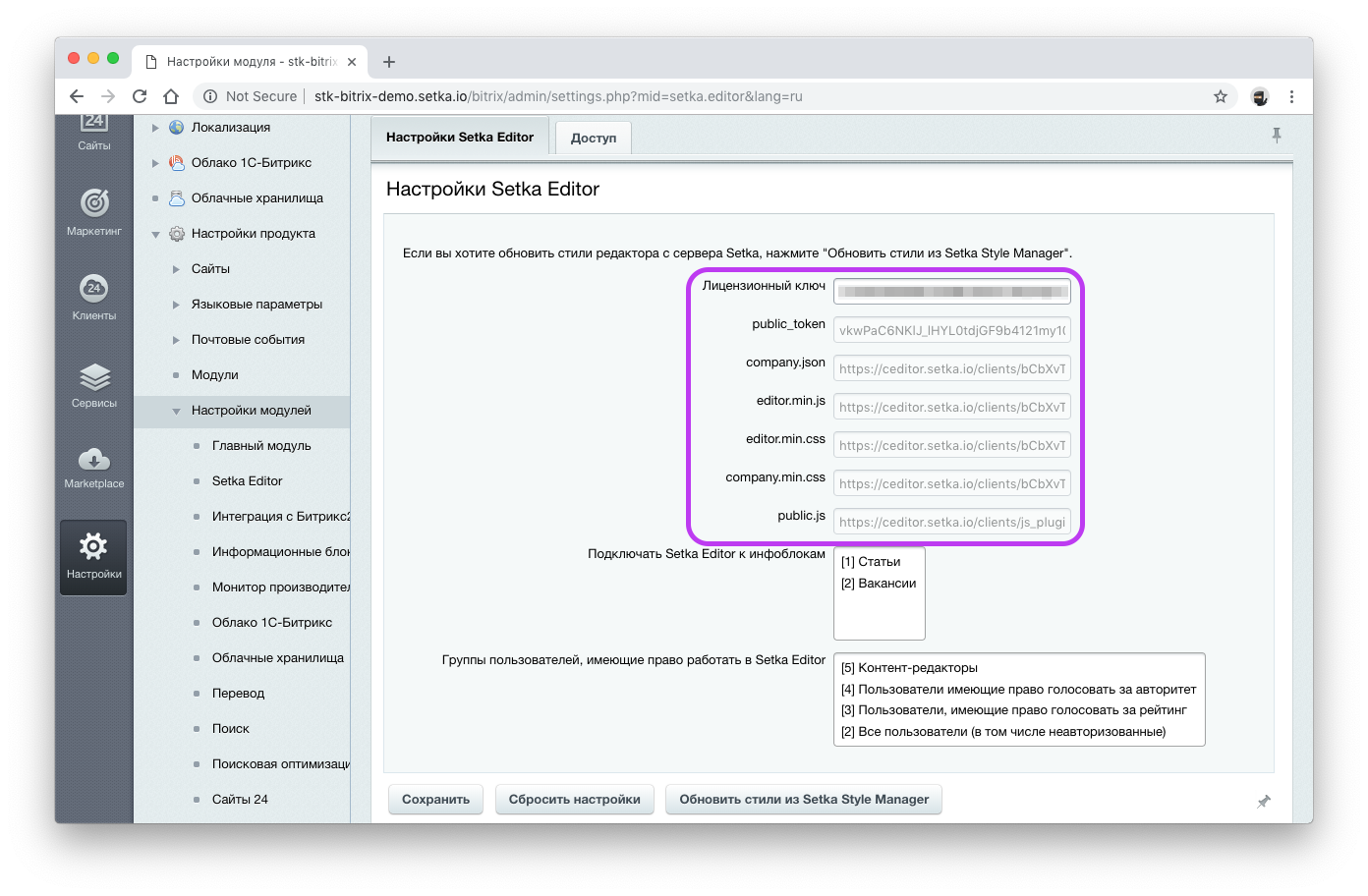
Task: Open the Сайты section in the sidebar
Action: [93, 133]
